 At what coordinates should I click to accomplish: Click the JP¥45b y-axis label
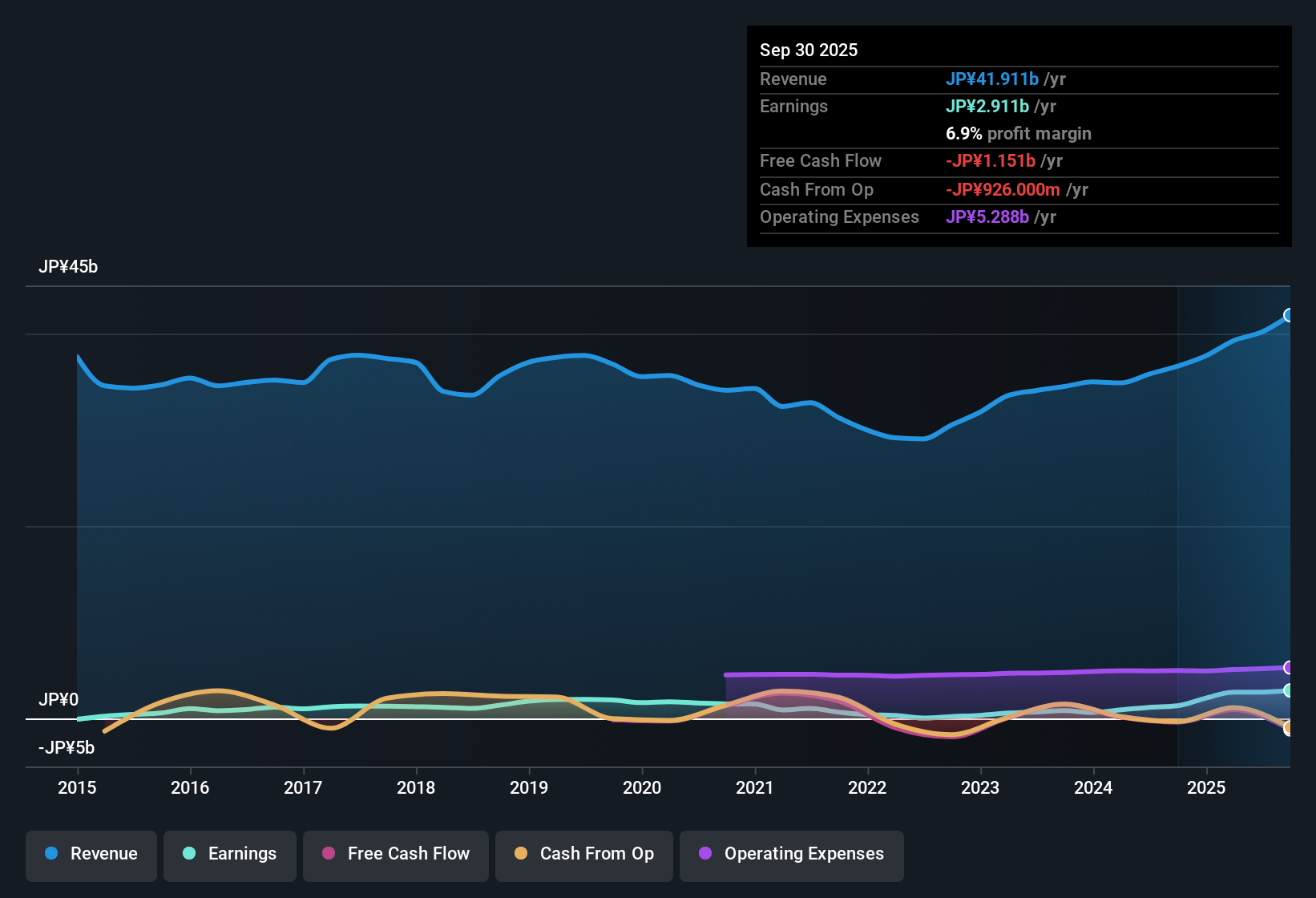click(69, 267)
